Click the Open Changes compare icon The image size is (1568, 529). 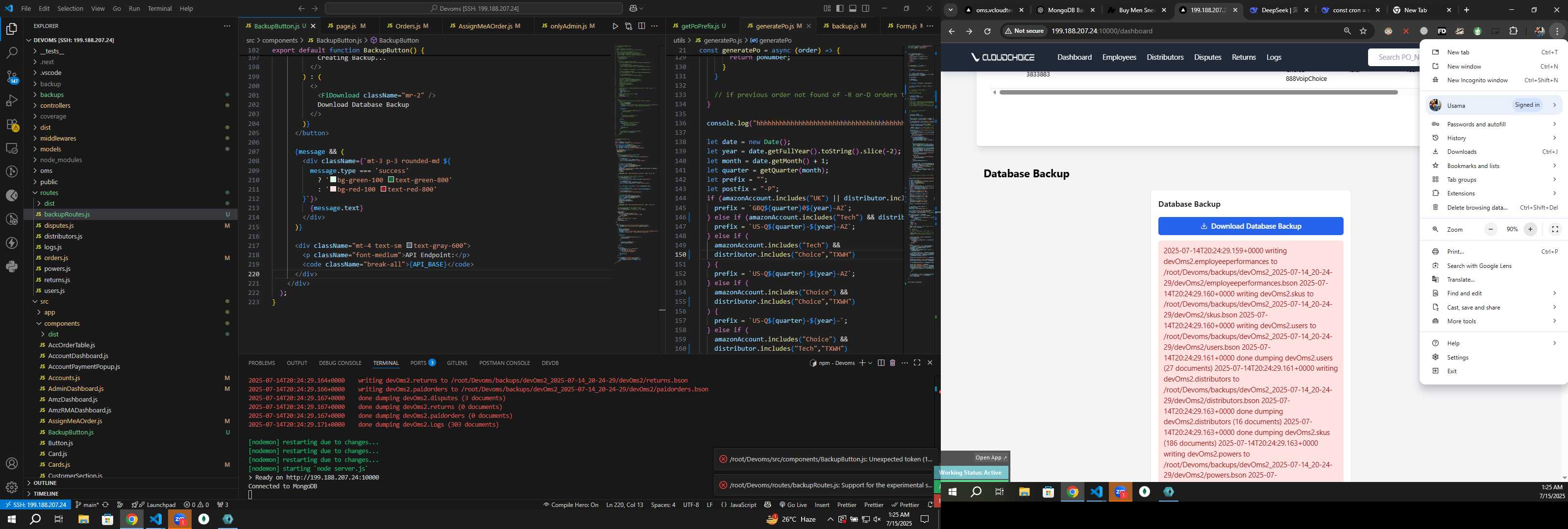(x=628, y=26)
